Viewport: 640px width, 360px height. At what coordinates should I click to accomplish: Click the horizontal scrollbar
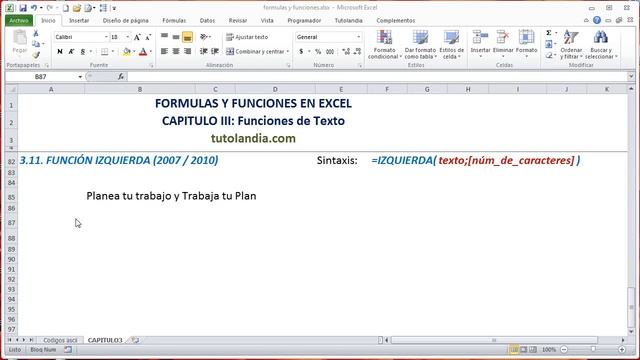click(494, 340)
